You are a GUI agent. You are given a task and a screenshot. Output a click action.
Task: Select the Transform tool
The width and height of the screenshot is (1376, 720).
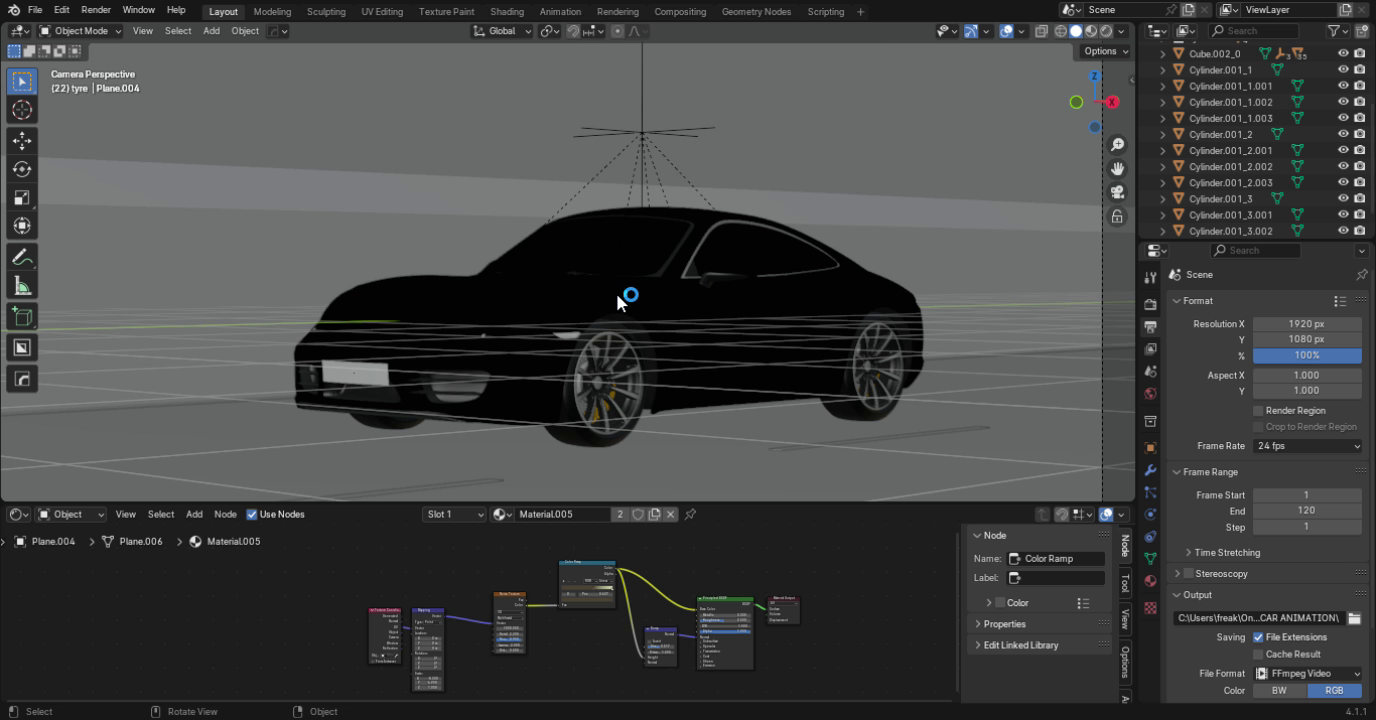22,226
